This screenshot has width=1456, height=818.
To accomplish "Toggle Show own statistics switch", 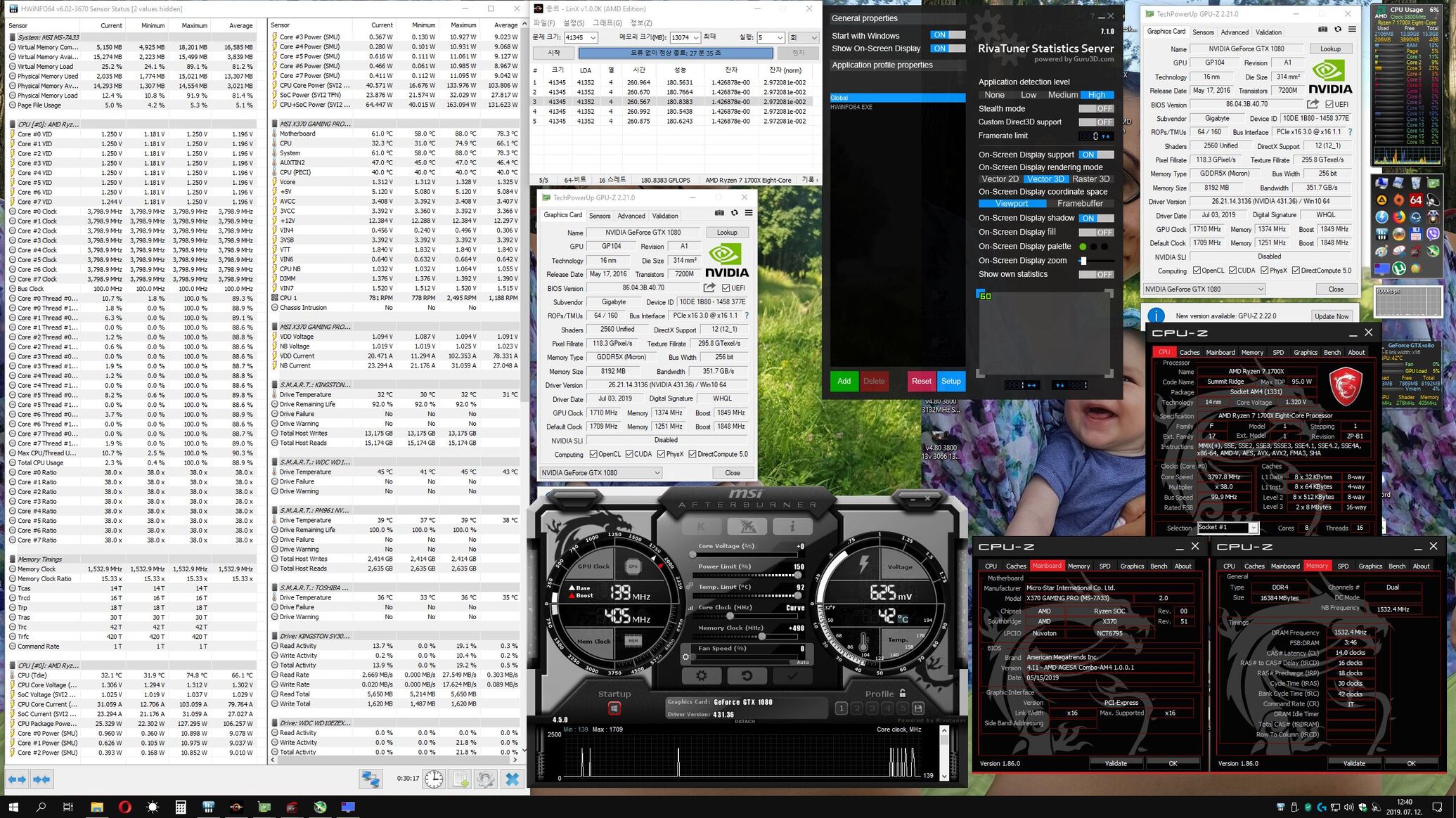I will 1096,275.
